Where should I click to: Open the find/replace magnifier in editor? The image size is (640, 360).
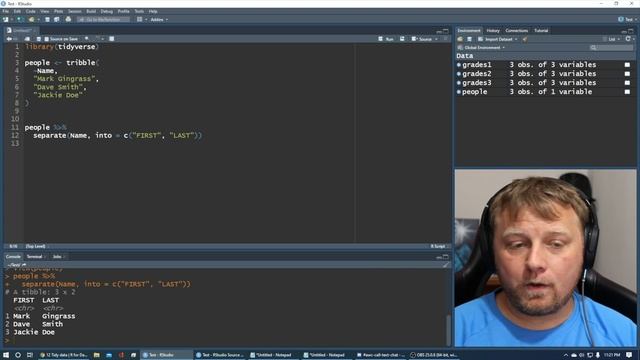click(87, 39)
